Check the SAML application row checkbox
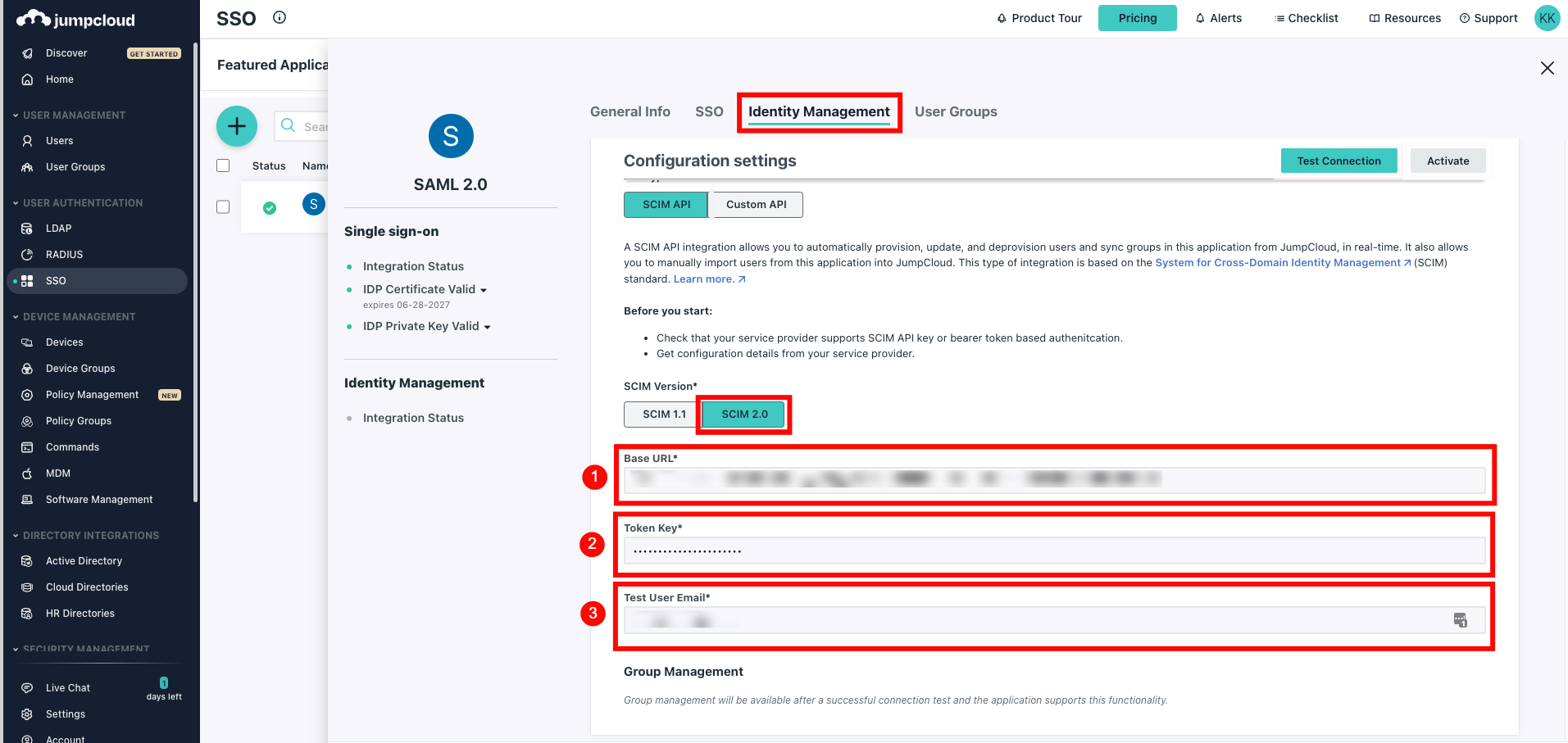The width and height of the screenshot is (1568, 743). (223, 207)
